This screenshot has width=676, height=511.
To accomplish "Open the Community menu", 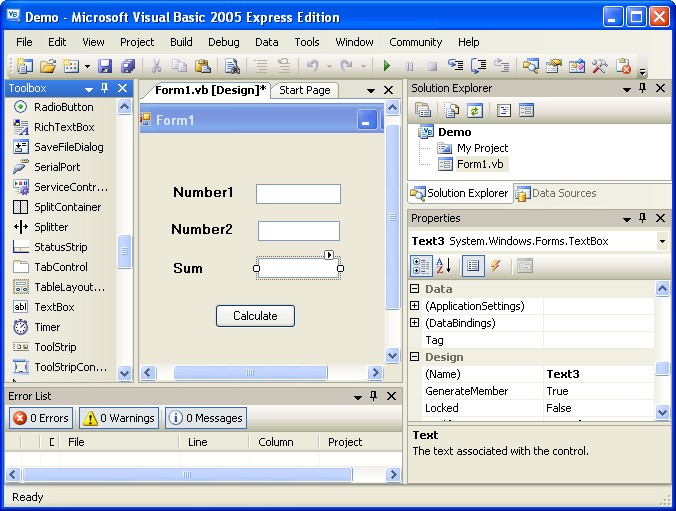I will 416,42.
